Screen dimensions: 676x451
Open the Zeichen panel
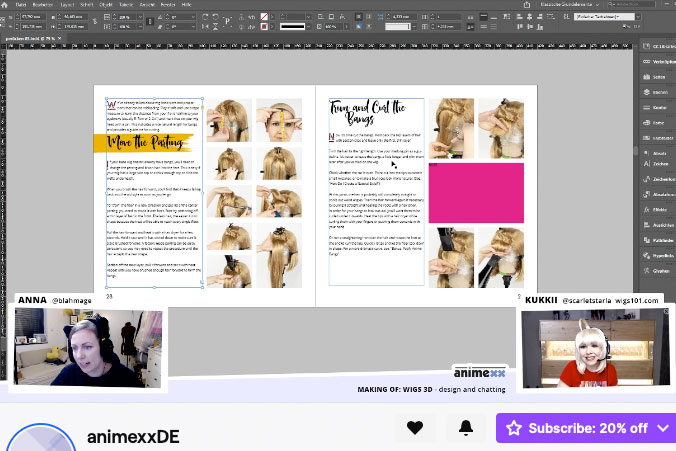point(656,164)
